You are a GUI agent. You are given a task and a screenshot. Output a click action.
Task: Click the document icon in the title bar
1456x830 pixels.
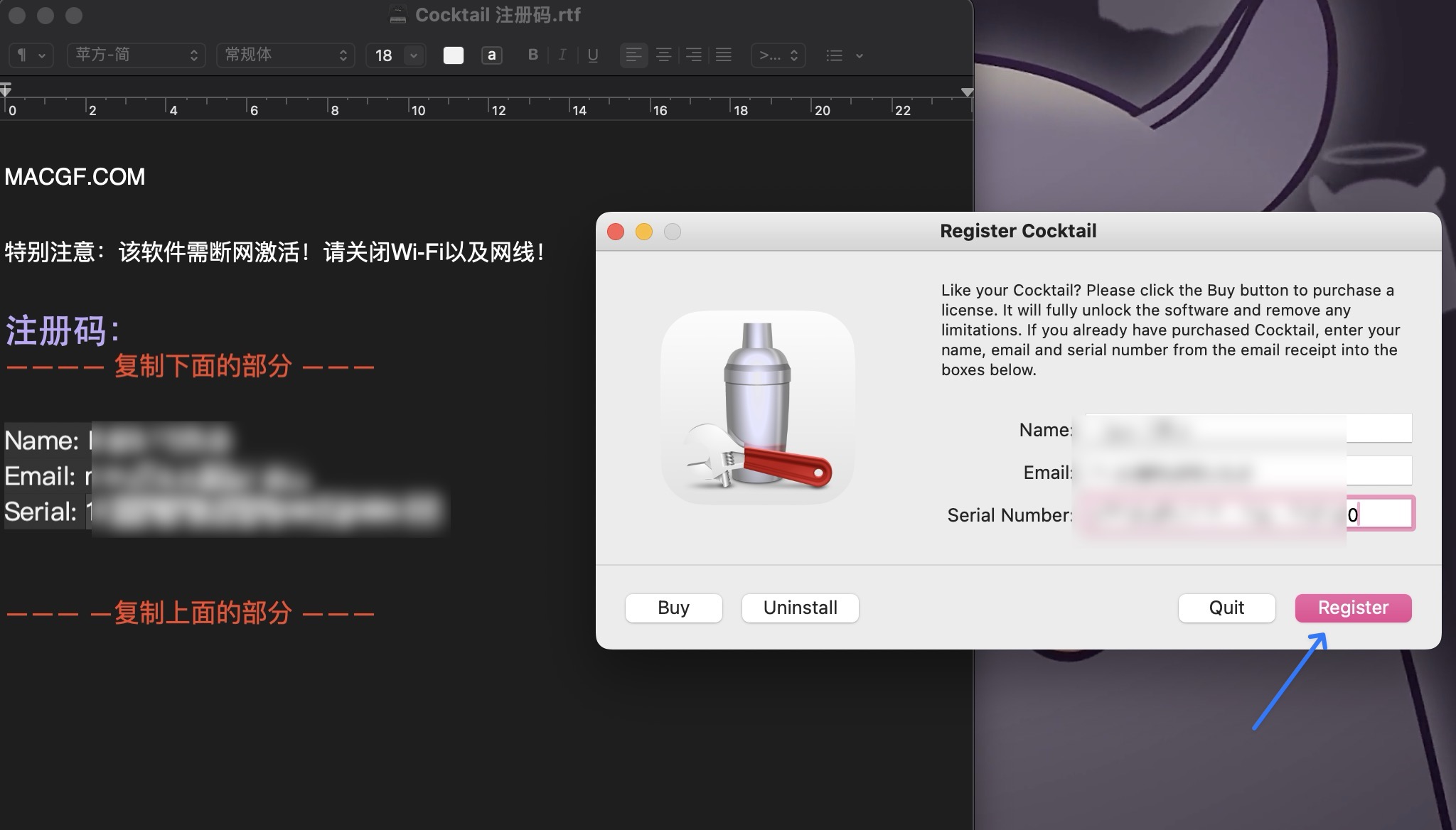click(397, 14)
